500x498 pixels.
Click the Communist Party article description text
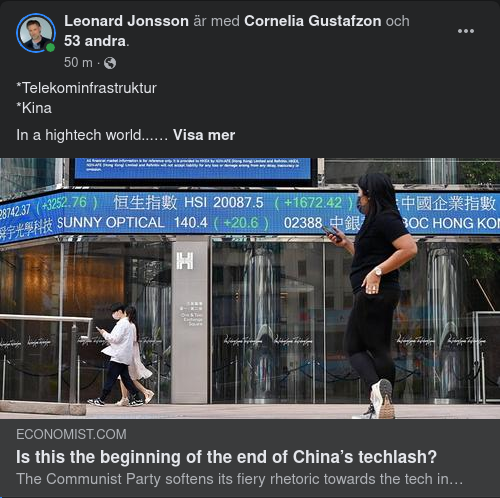[239, 479]
